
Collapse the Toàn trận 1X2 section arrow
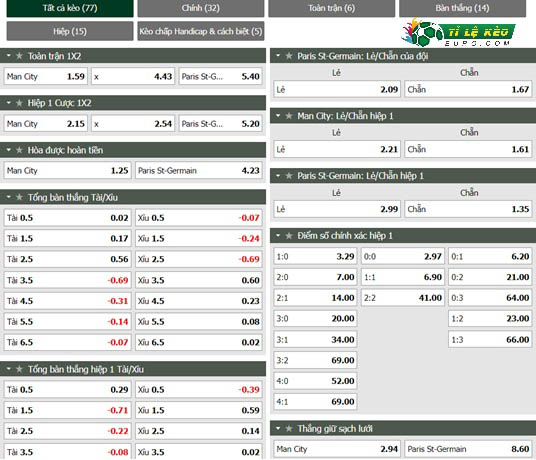(9, 55)
